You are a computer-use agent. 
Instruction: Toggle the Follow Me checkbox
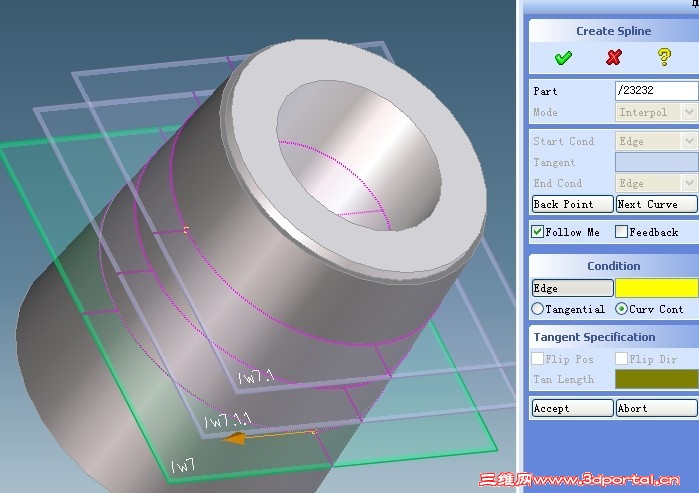pos(537,232)
